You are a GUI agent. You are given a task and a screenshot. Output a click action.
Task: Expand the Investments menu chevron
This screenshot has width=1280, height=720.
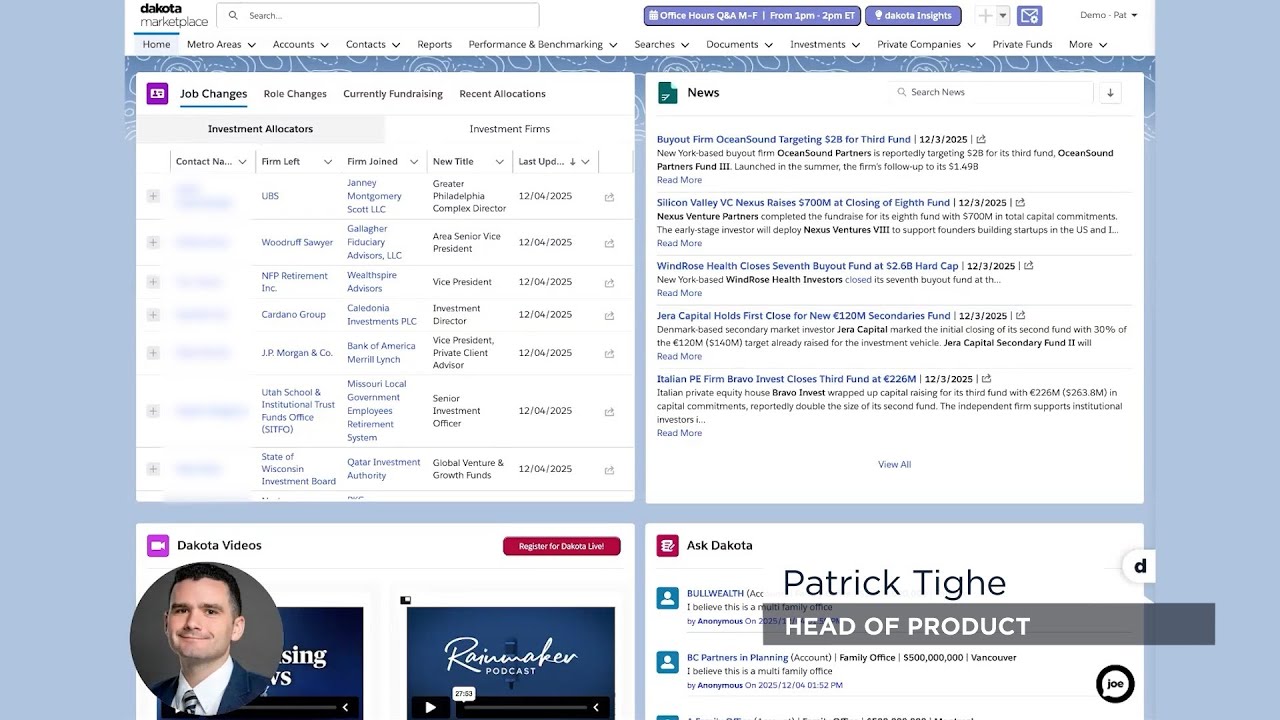click(x=856, y=45)
